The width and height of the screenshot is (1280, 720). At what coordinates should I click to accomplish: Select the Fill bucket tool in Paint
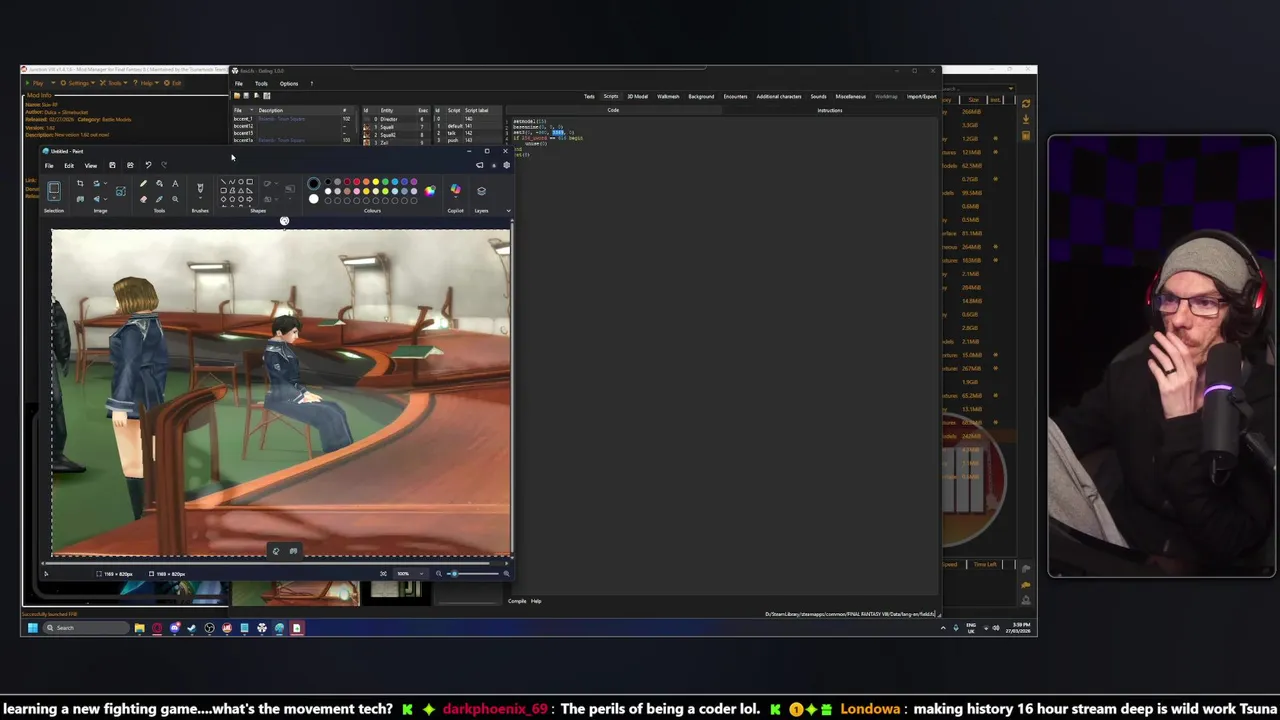159,183
